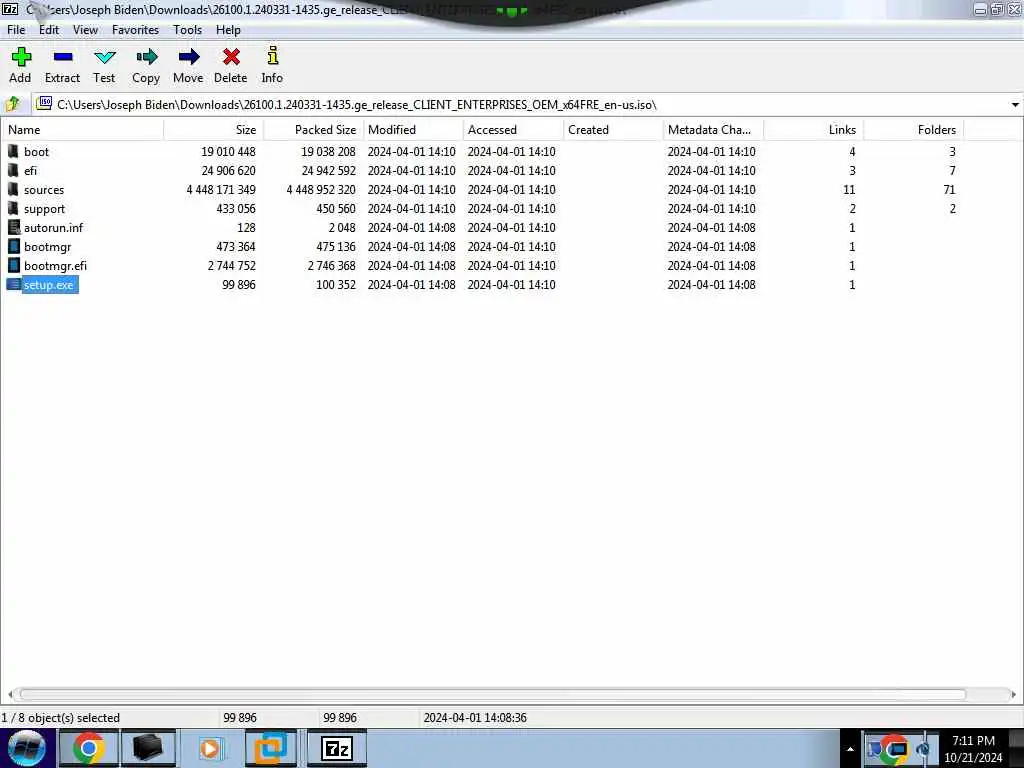Viewport: 1024px width, 768px height.
Task: Click the green Add plus icon
Action: pos(21,57)
